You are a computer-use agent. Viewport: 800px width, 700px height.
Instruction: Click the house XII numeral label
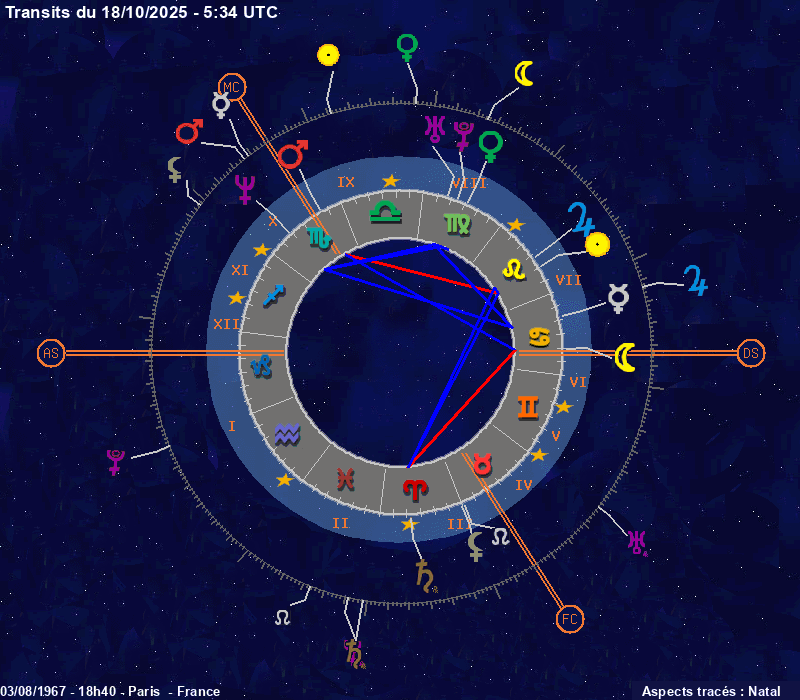(224, 324)
